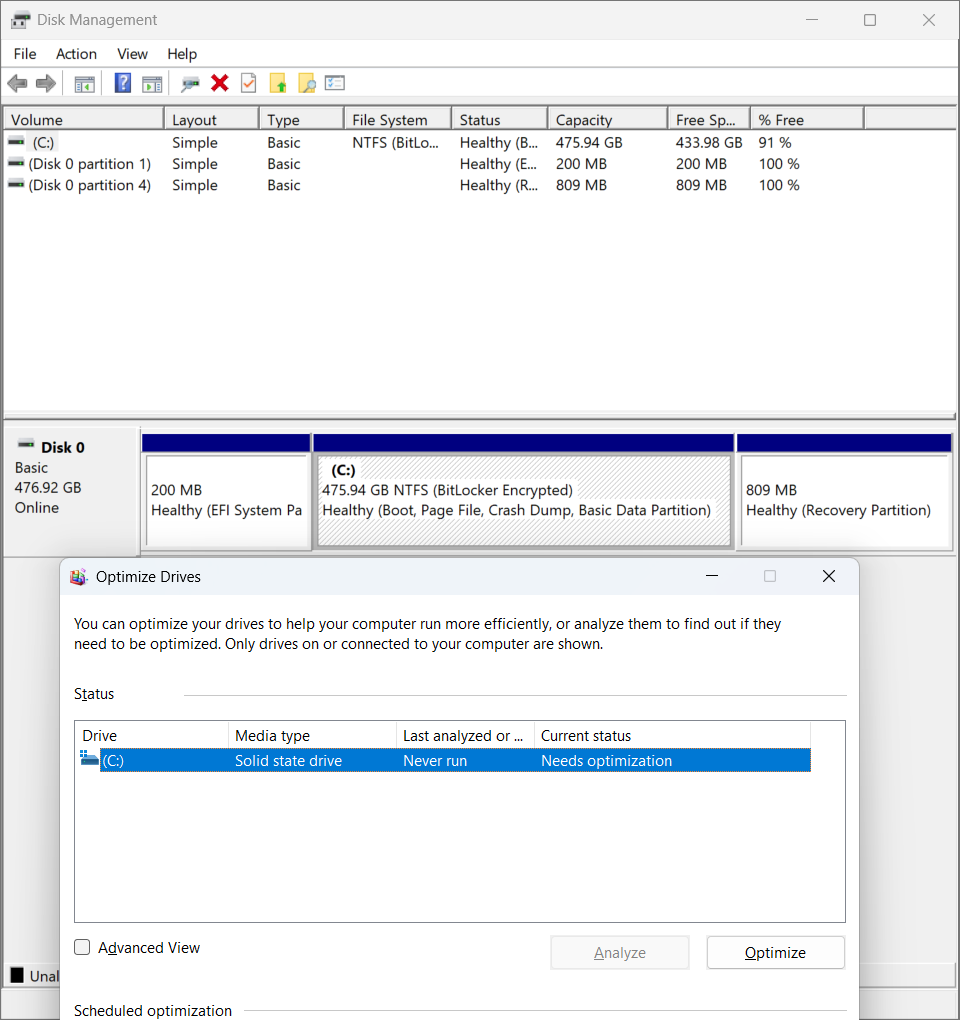Click the '809 MB' capacity cell in volume list
Image resolution: width=960 pixels, height=1020 pixels.
click(x=581, y=185)
